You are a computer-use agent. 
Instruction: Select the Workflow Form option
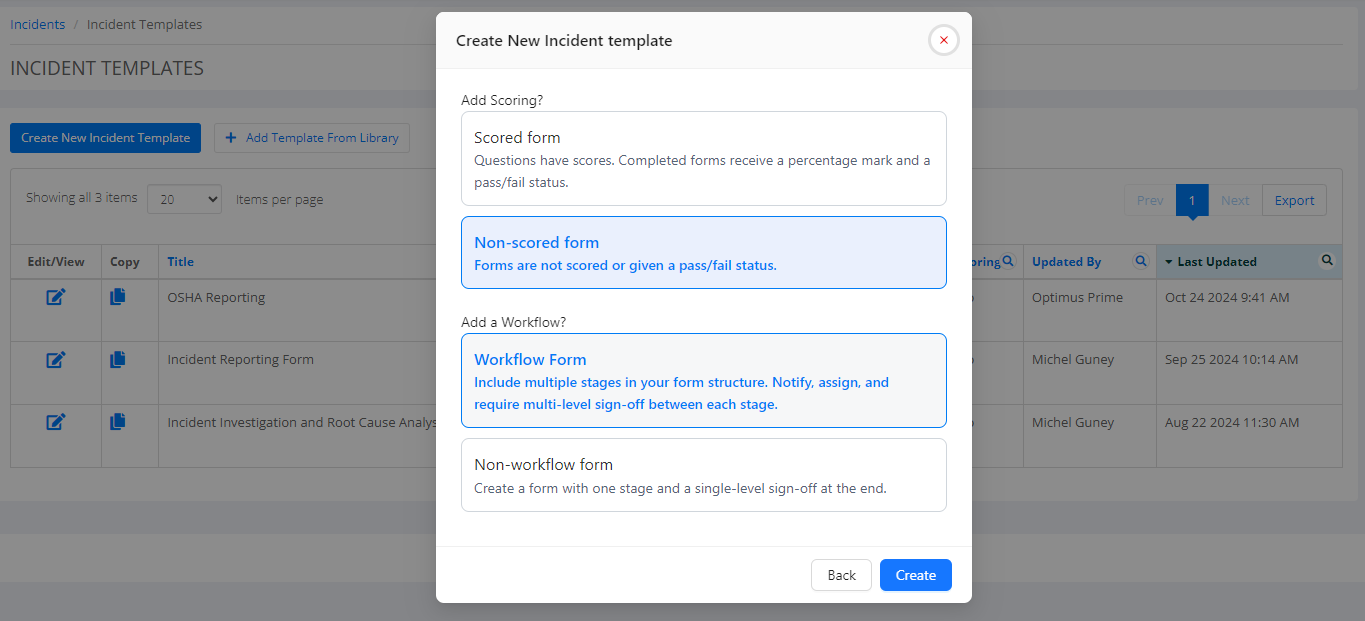[x=704, y=380]
